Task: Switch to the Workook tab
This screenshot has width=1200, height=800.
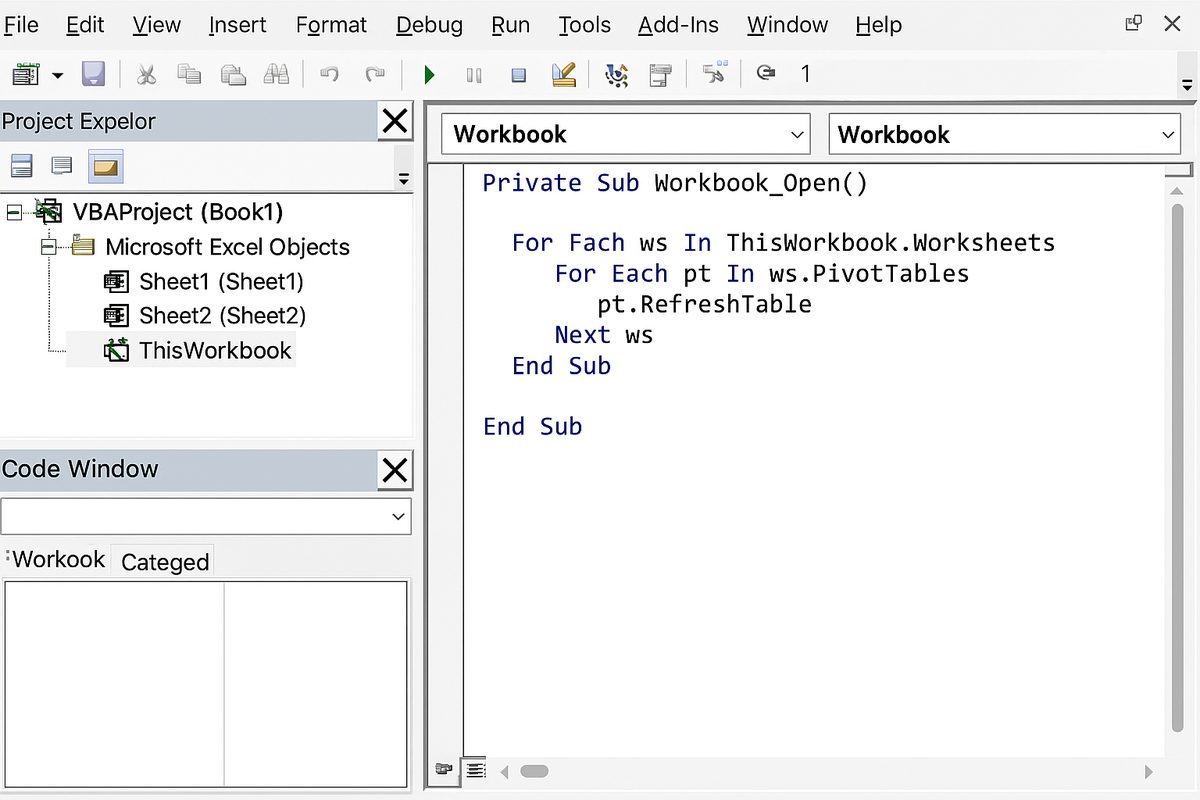Action: click(x=58, y=560)
